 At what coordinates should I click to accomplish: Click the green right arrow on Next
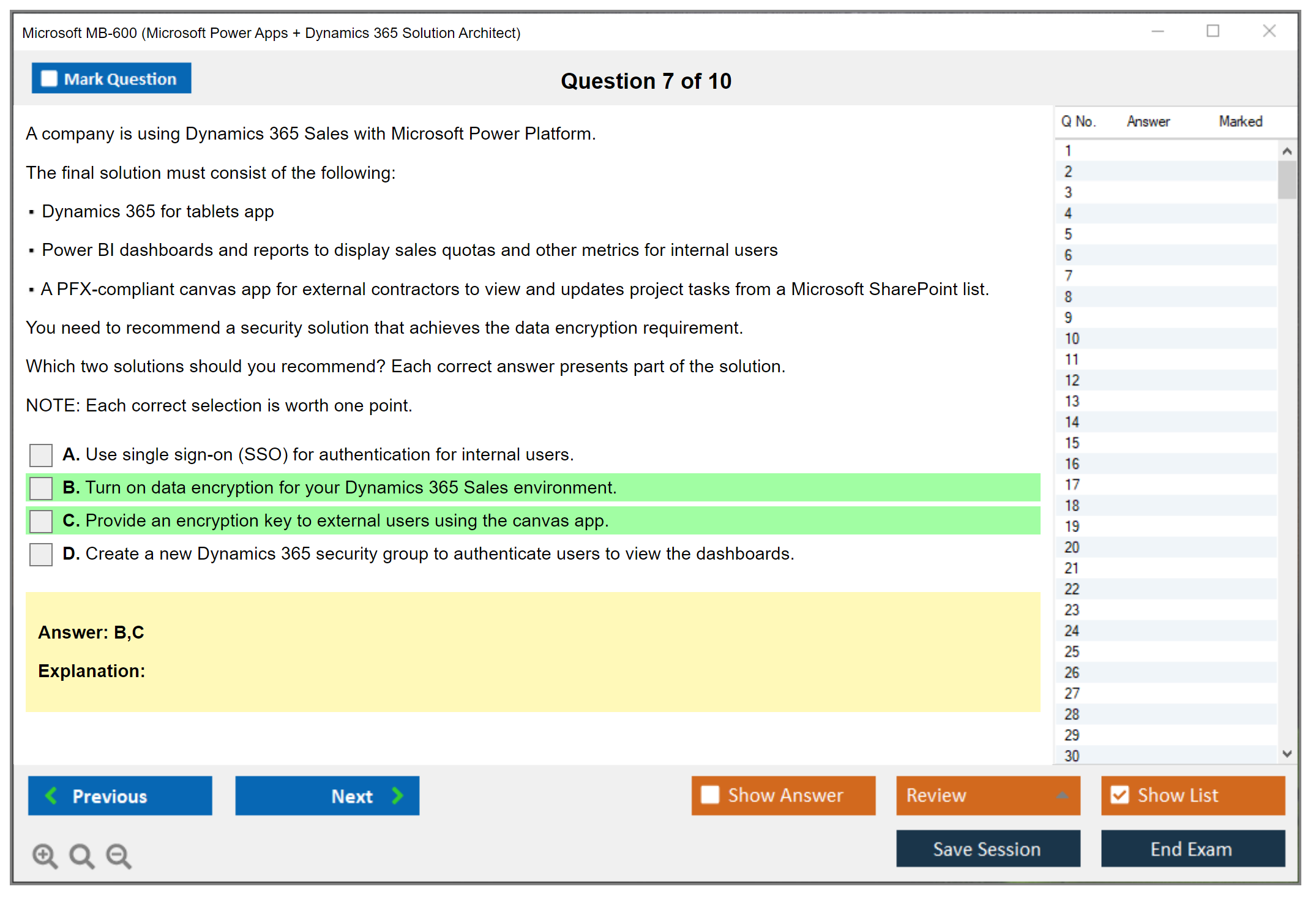coord(398,796)
